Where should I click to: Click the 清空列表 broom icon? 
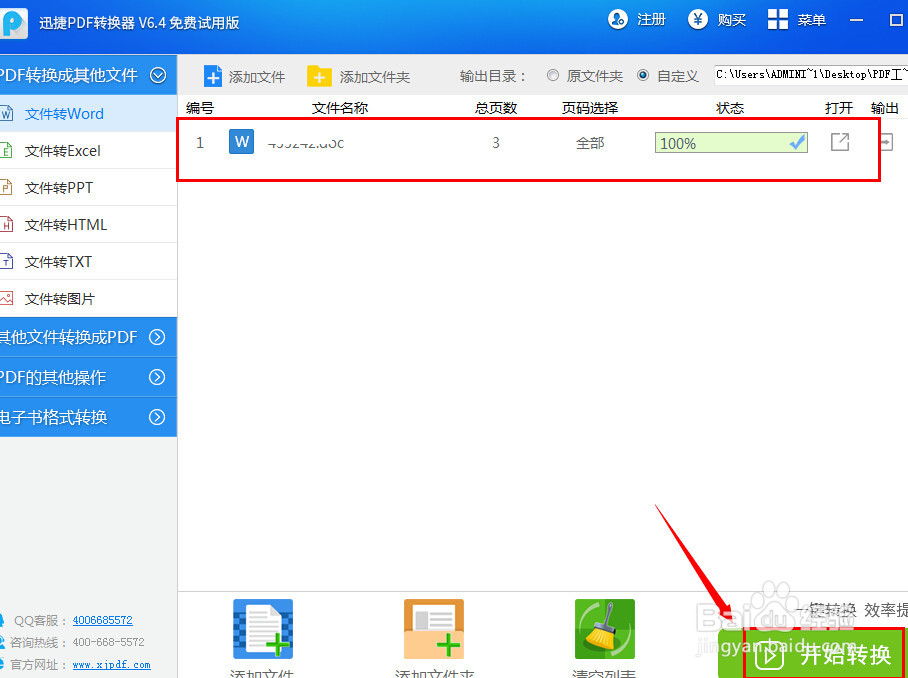(605, 629)
